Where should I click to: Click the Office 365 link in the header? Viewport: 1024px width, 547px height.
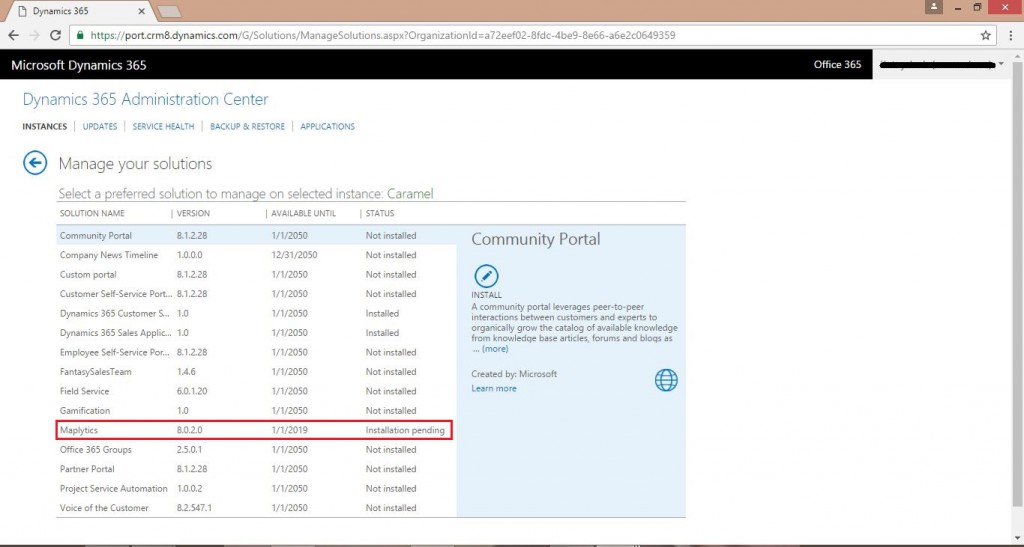837,65
